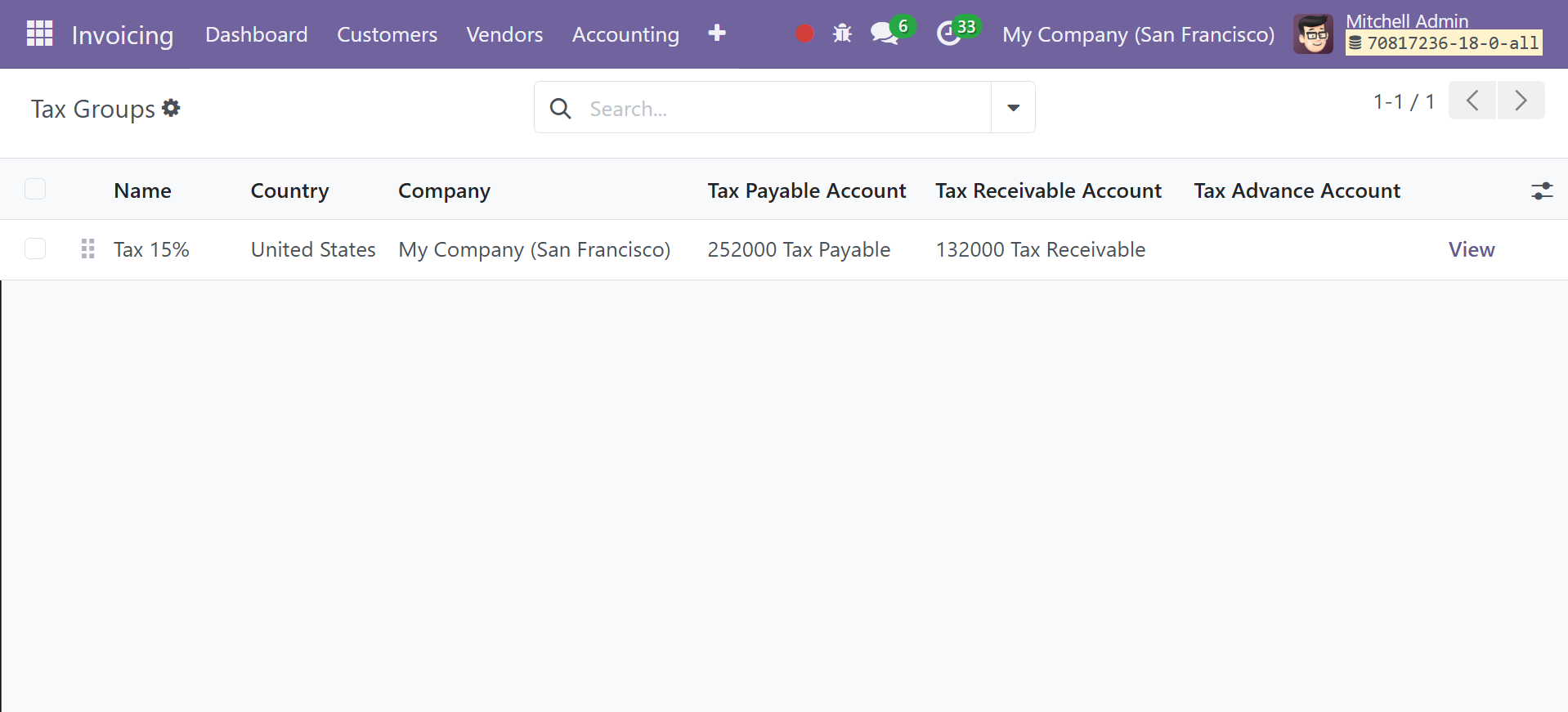This screenshot has height=712, width=1568.
Task: Go to next page arrow
Action: point(1521,101)
